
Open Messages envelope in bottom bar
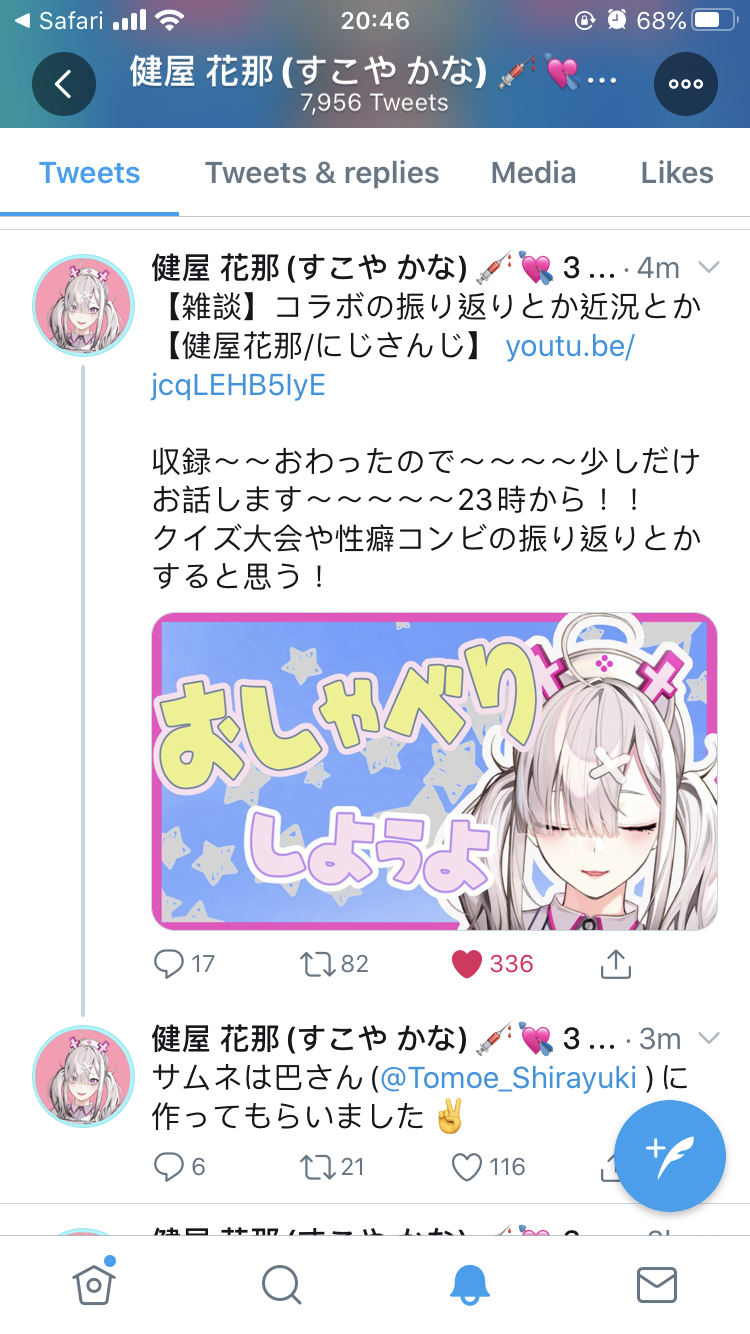click(x=657, y=1285)
